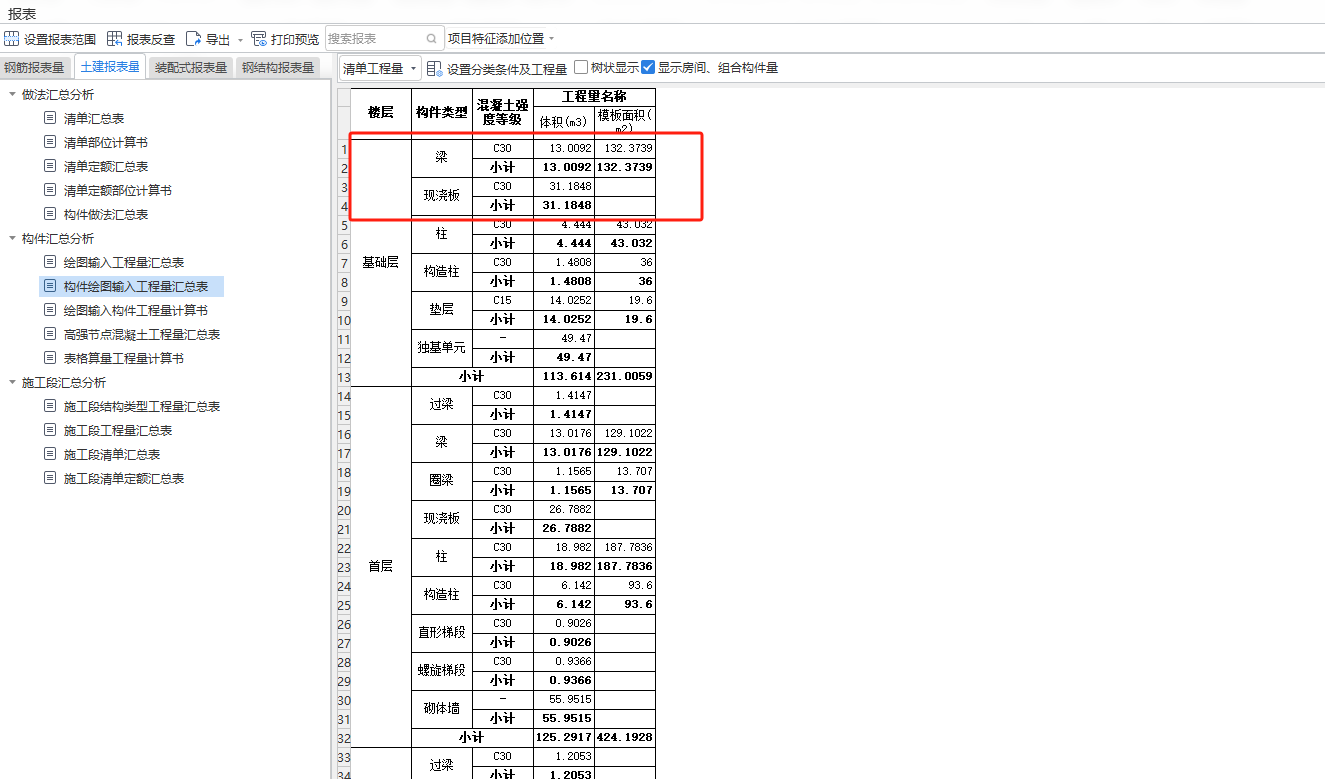The width and height of the screenshot is (1325, 779).
Task: Click 设置报表范围 button label
Action: click(x=60, y=39)
